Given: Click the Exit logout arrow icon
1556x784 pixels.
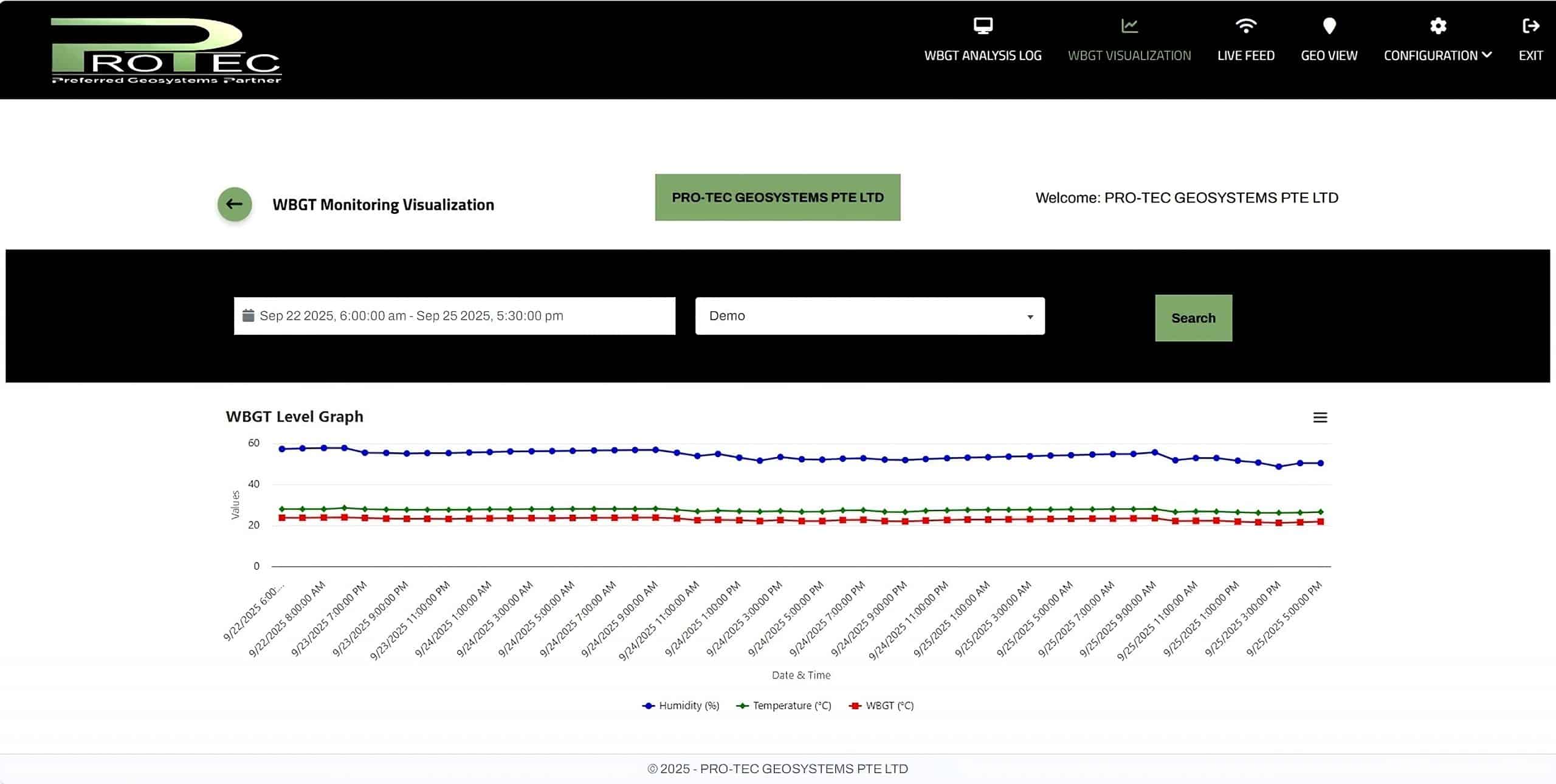Looking at the screenshot, I should [x=1530, y=26].
